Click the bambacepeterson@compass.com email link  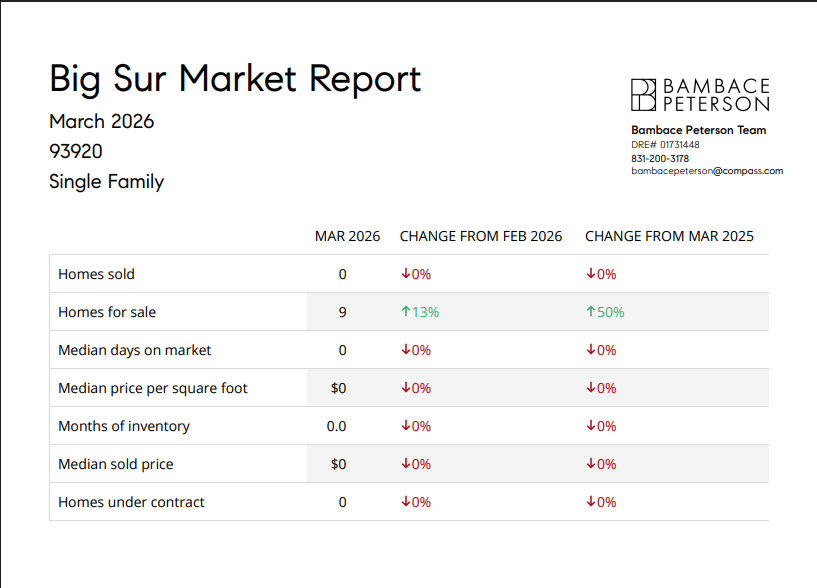(707, 171)
